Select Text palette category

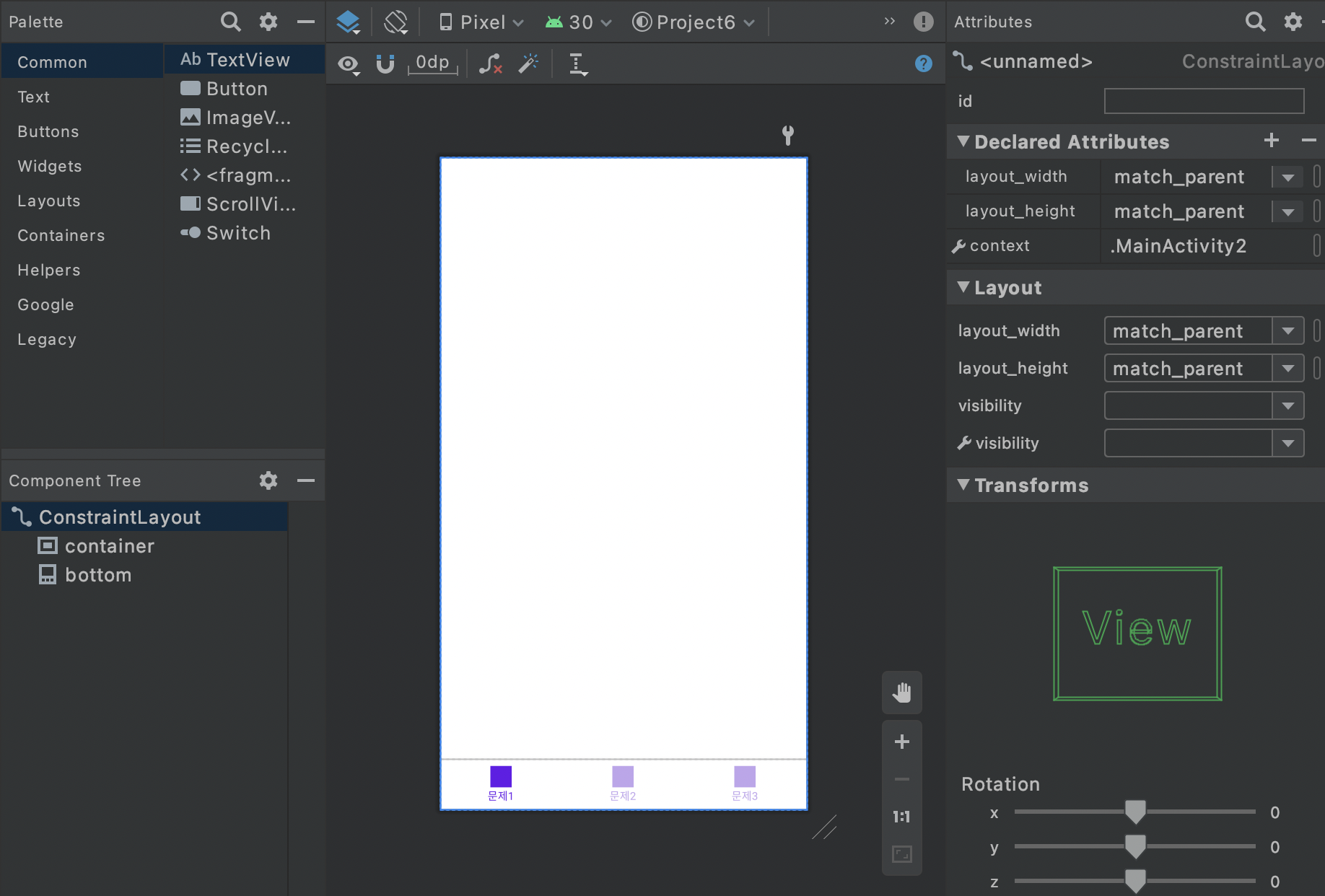[82, 97]
